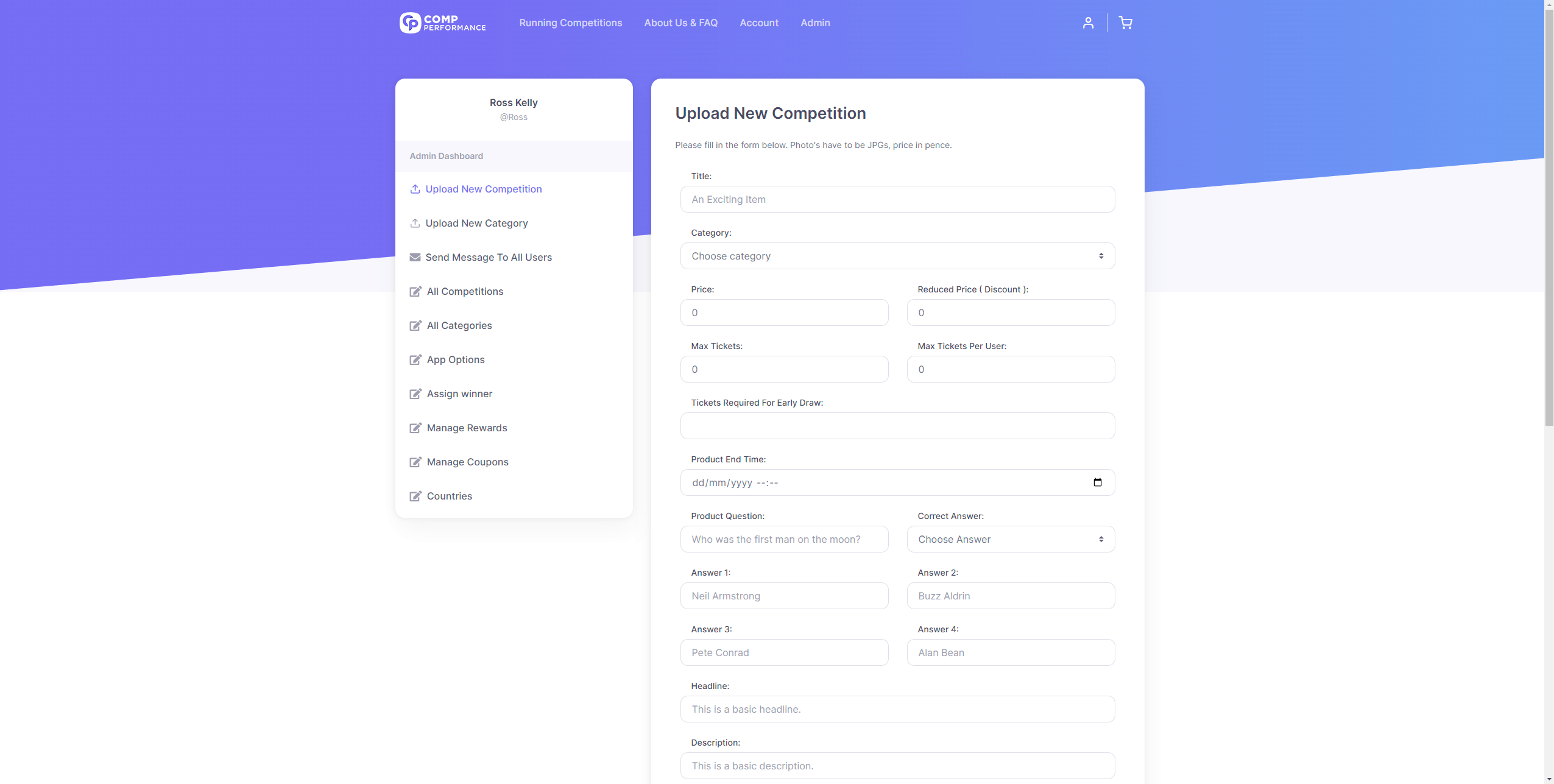Open the user profile icon in header

[1088, 23]
